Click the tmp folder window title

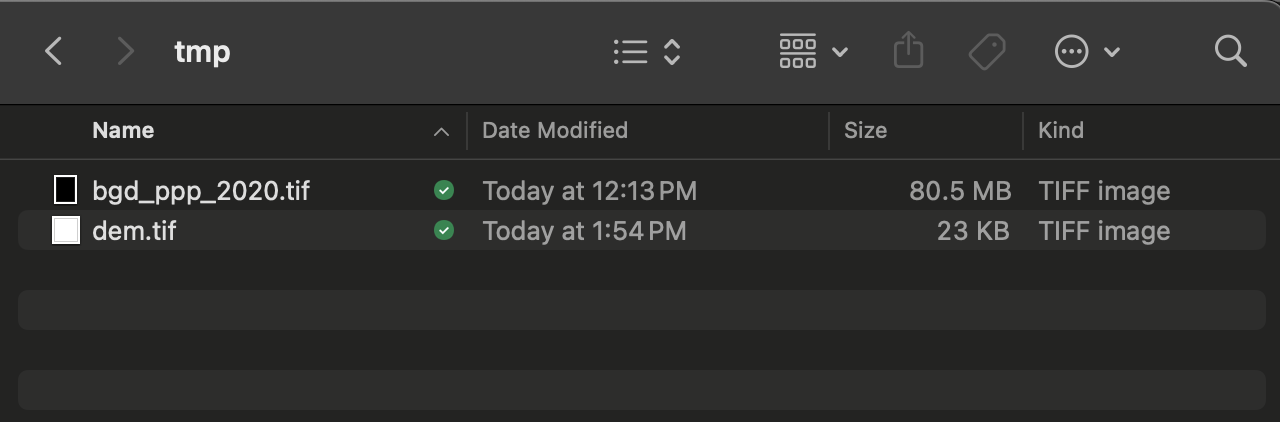(202, 51)
